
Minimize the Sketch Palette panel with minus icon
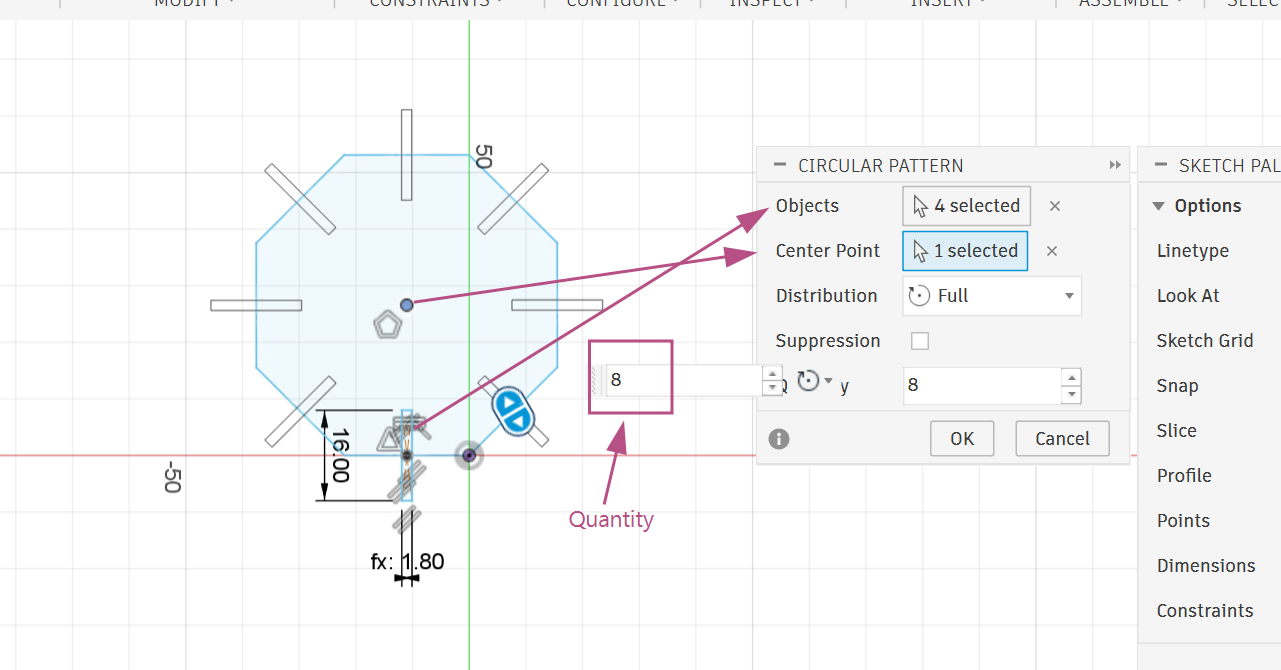1160,166
